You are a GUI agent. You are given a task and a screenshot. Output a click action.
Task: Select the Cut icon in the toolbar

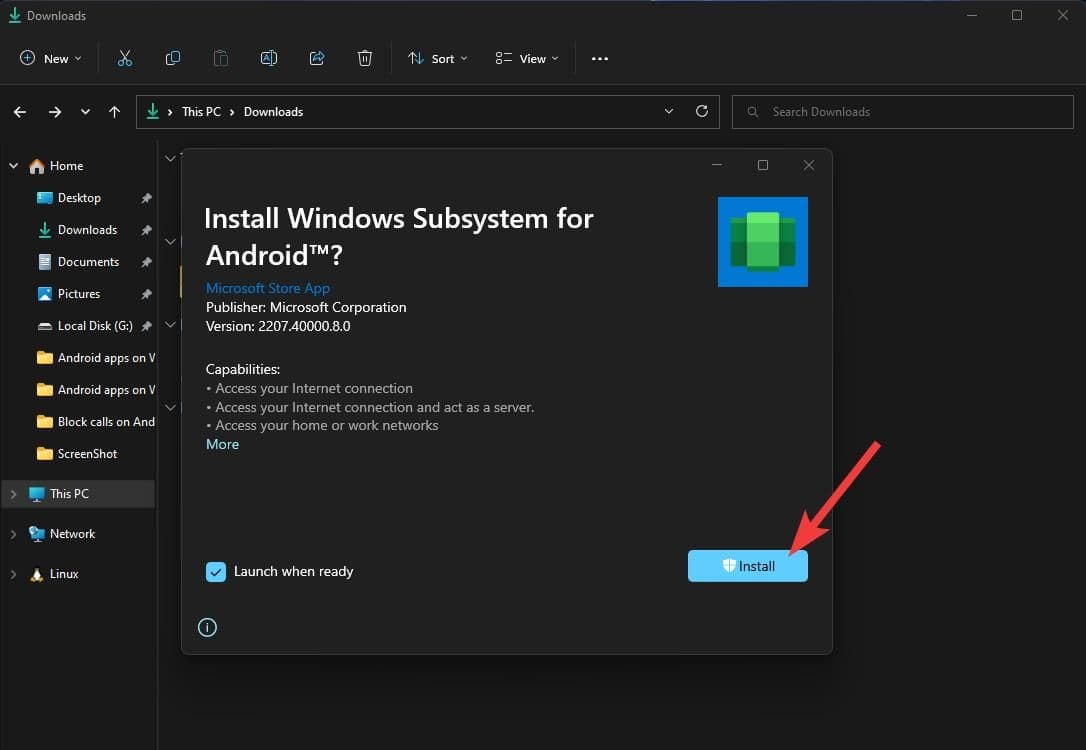click(x=124, y=58)
